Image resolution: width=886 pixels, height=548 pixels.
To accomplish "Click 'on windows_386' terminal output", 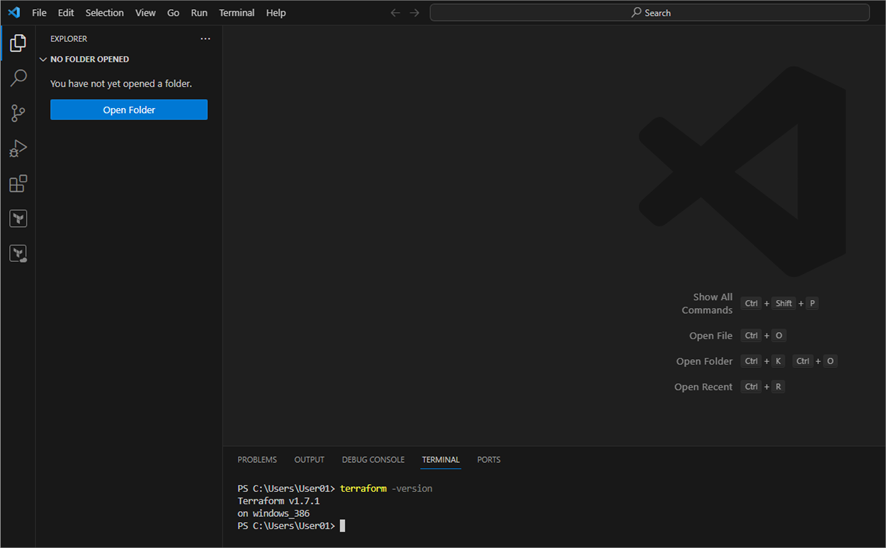I will [273, 513].
